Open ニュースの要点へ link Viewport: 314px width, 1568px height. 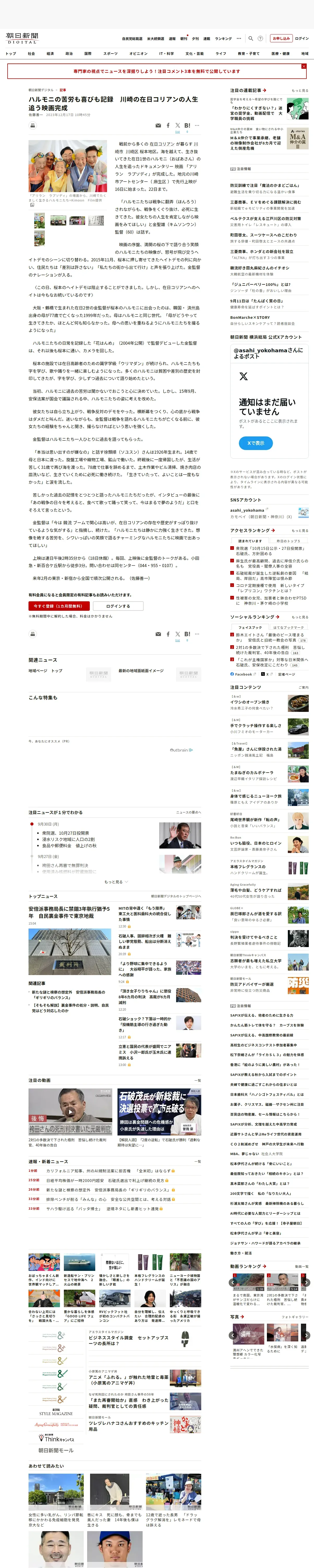coord(188,812)
